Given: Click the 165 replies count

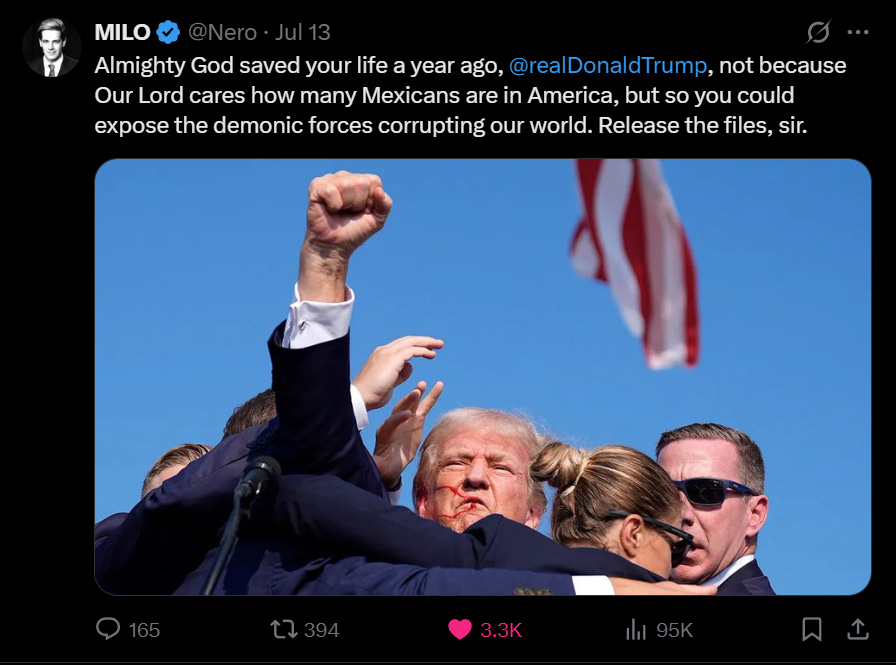Looking at the screenshot, I should 144,630.
